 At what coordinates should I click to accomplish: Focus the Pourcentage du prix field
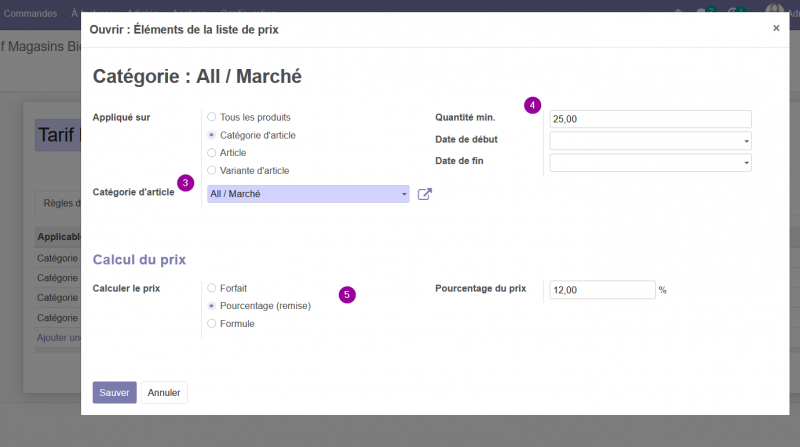(602, 290)
